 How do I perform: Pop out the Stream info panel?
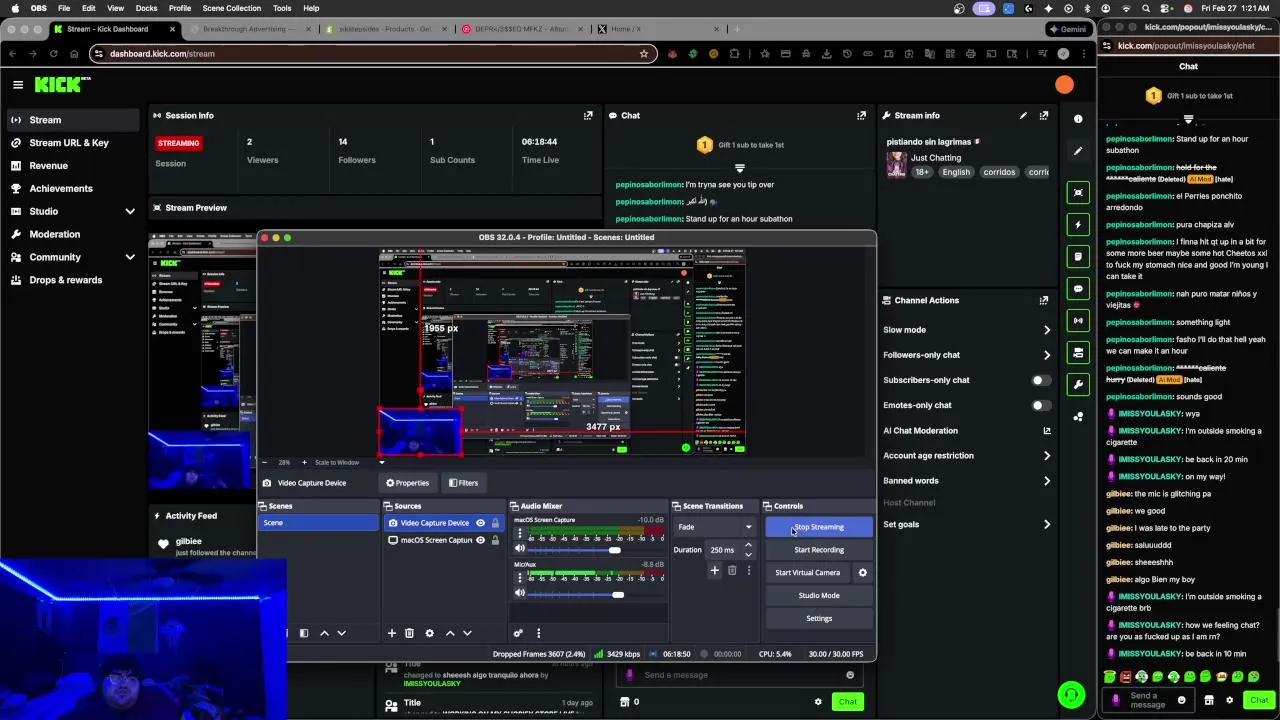(x=1044, y=116)
